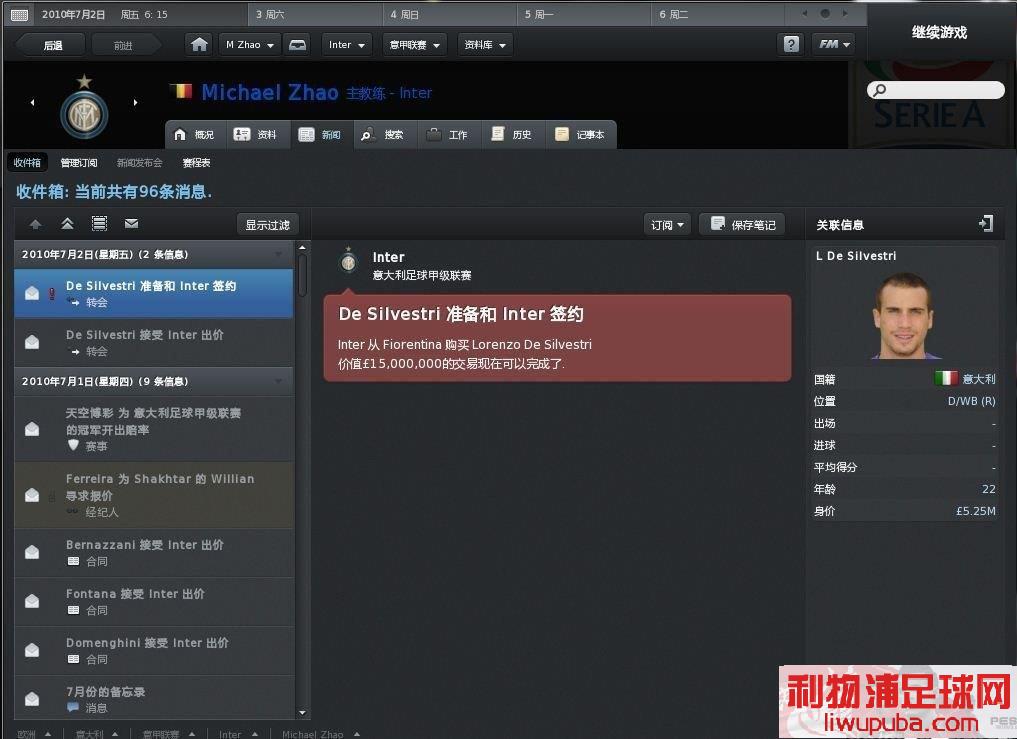This screenshot has width=1017, height=739.
Task: Click the Belgian flag next to Michael Zhao
Action: pyautogui.click(x=182, y=91)
